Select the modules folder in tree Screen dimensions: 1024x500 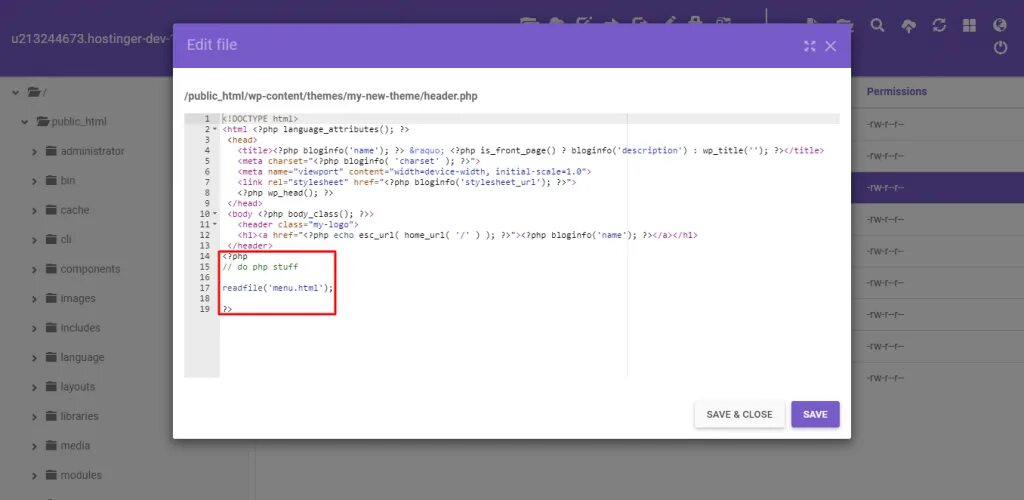click(81, 475)
